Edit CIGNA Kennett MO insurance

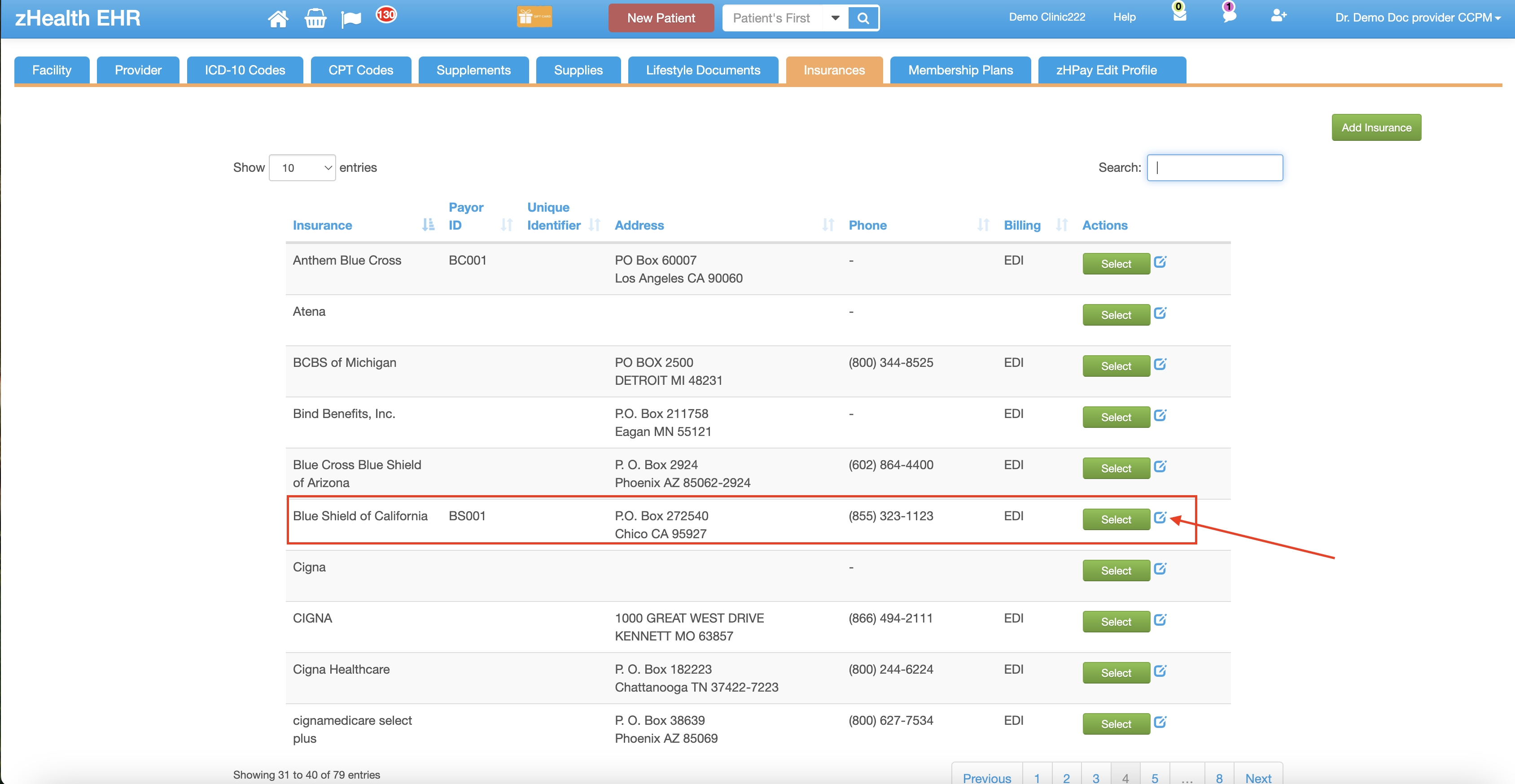(x=1160, y=620)
